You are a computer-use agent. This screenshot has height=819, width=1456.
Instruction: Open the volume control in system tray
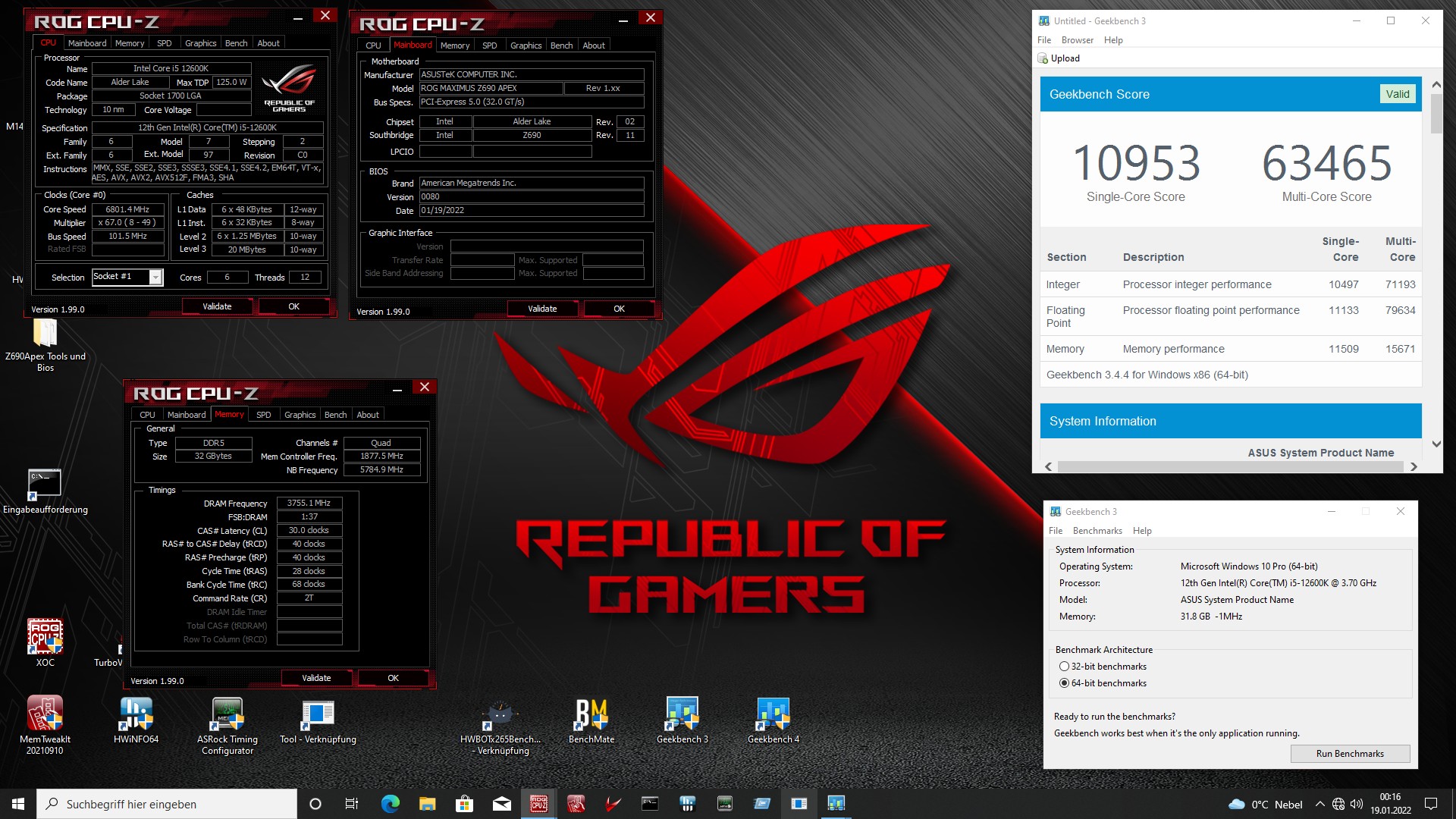click(x=1357, y=804)
